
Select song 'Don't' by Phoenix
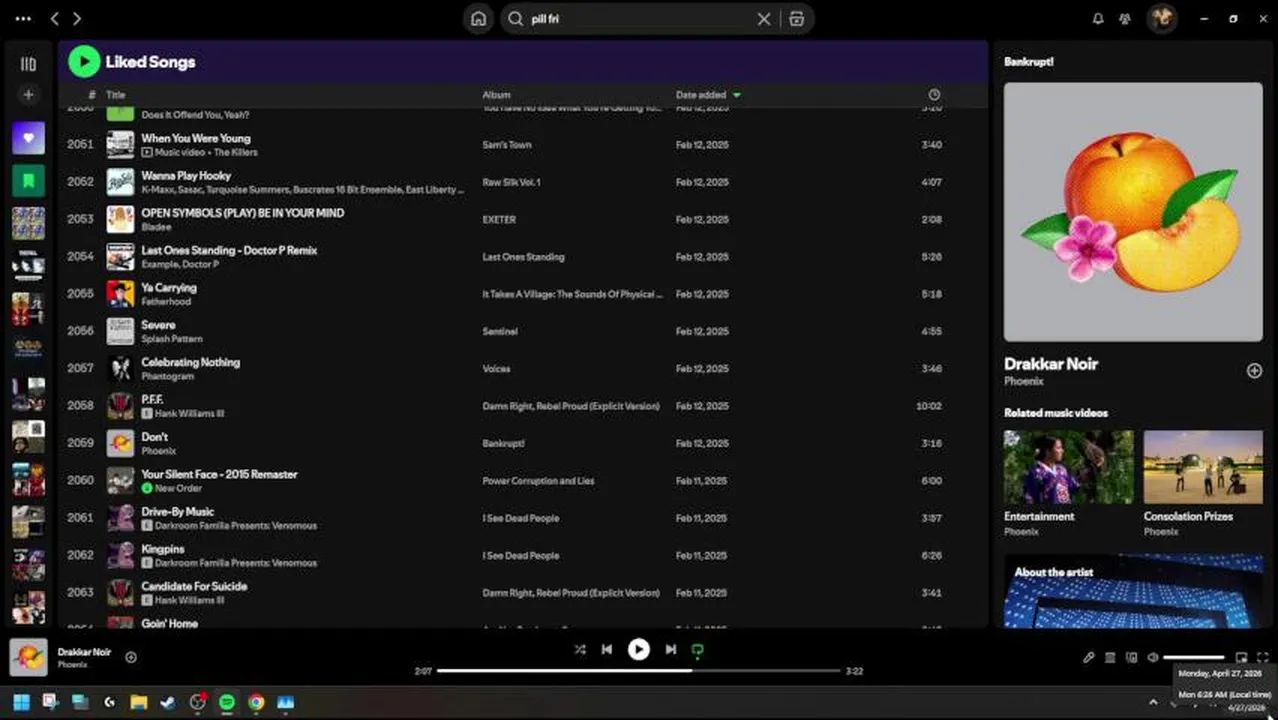coord(154,437)
